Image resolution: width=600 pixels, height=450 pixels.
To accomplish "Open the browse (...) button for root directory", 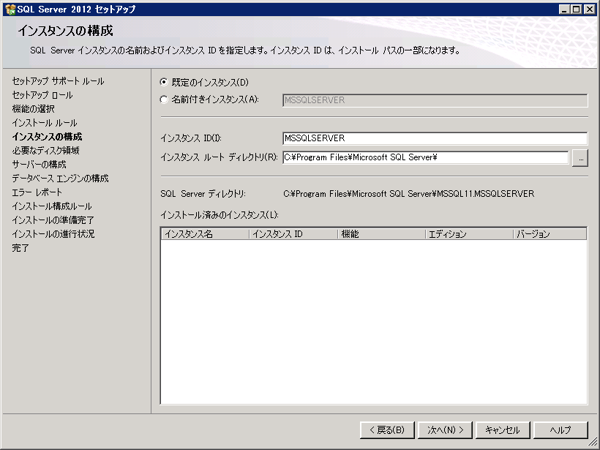I will 580,158.
